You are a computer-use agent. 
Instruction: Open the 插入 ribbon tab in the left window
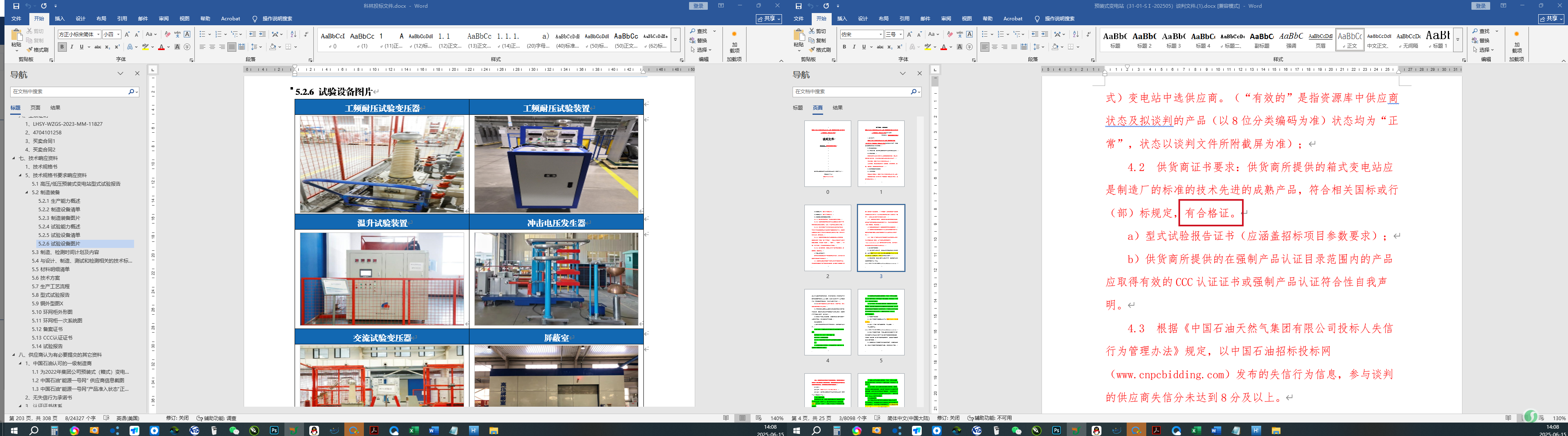point(59,19)
